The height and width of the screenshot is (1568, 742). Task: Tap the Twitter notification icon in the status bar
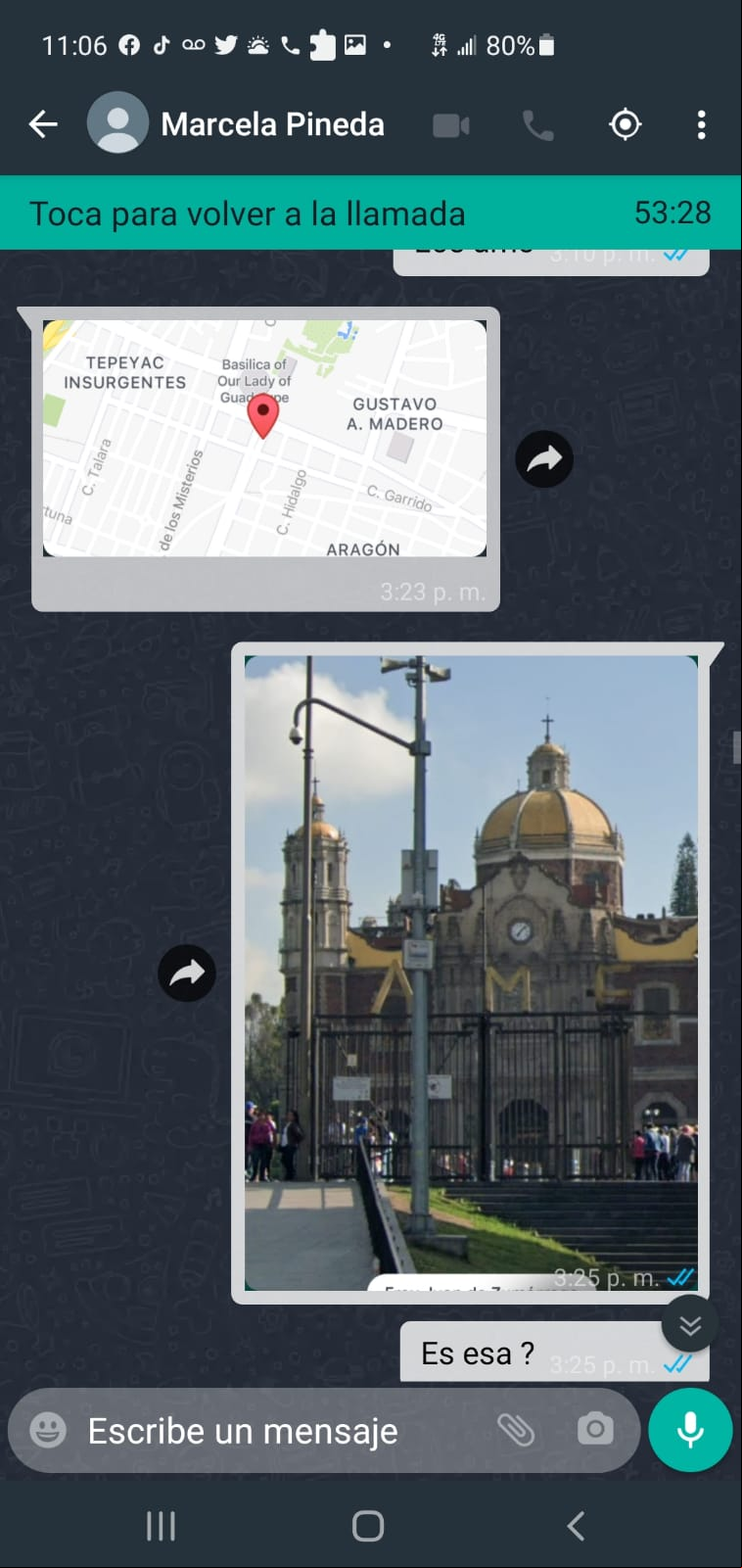tap(226, 45)
